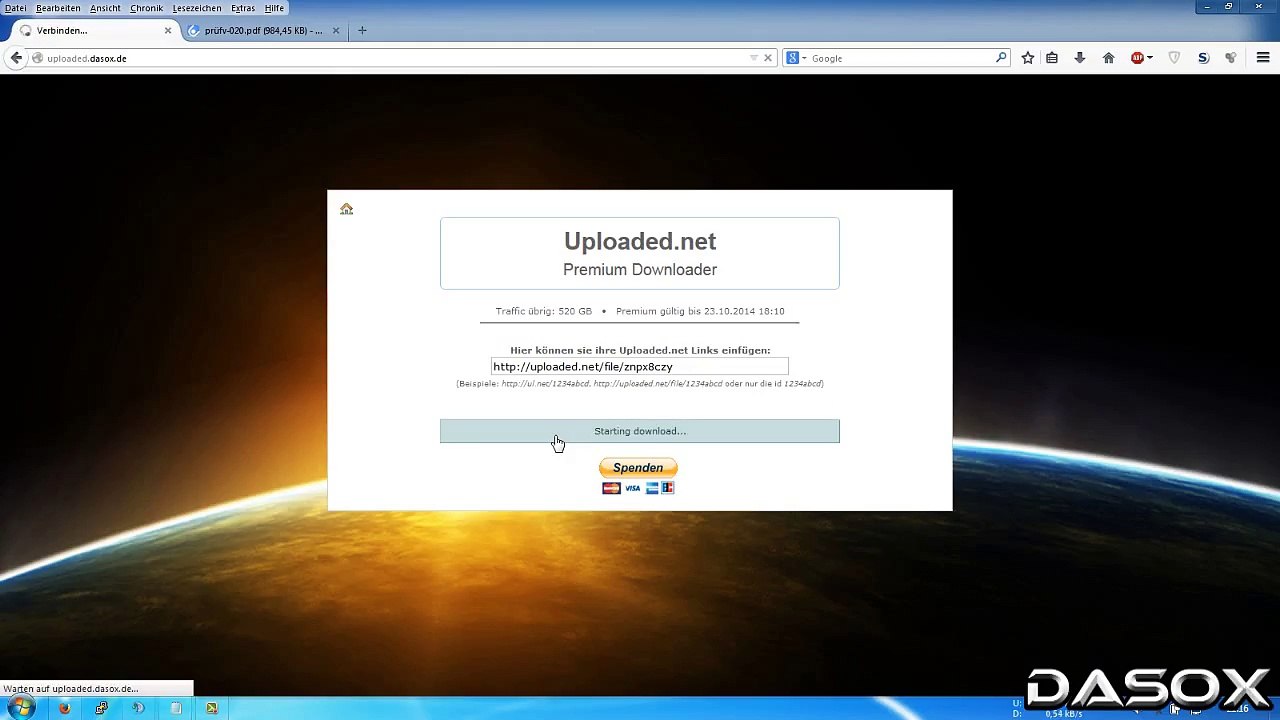Click the Uploaded.net link input field
Image resolution: width=1280 pixels, height=720 pixels.
click(639, 367)
